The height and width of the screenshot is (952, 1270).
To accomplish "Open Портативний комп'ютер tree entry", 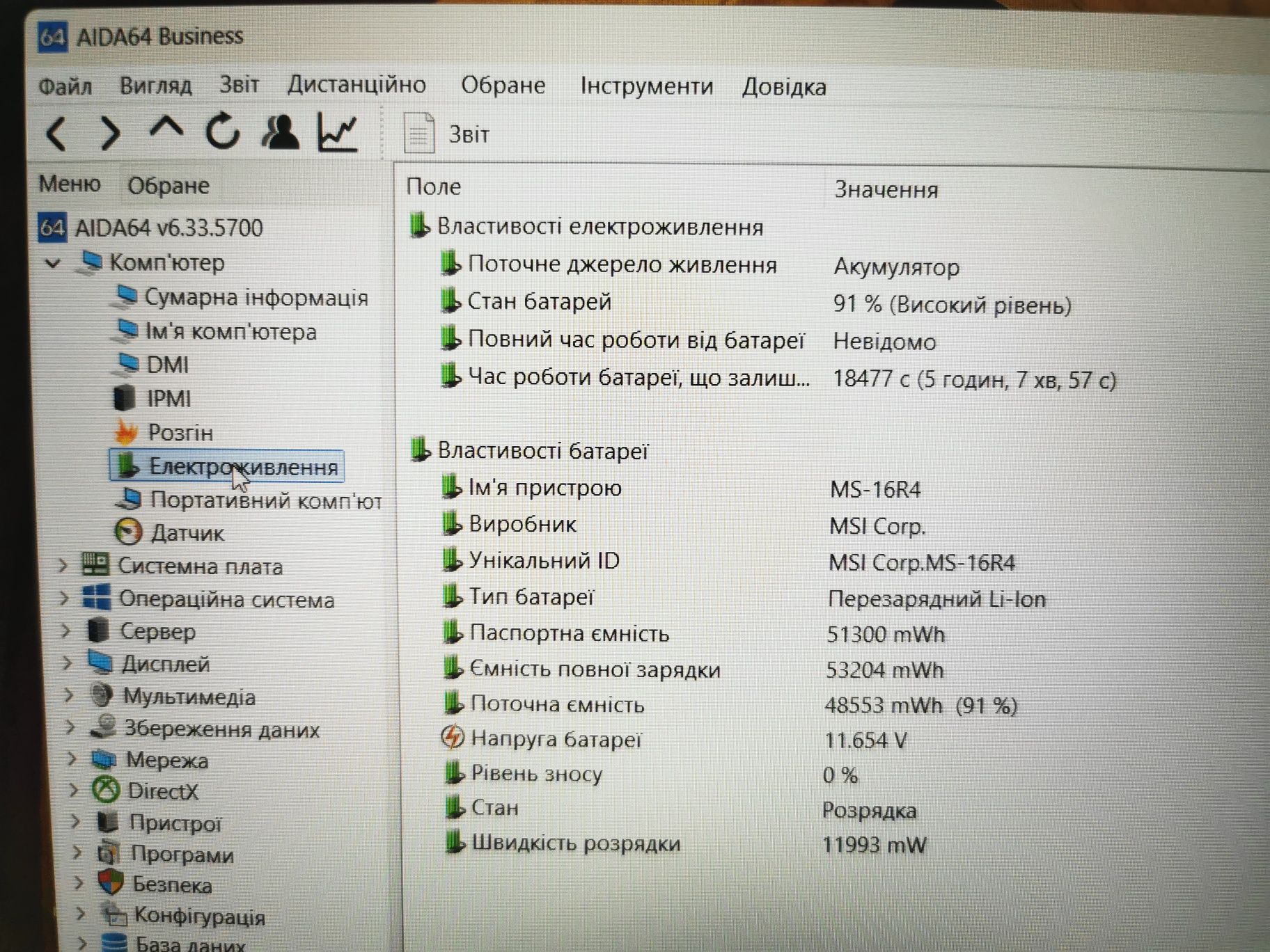I will [x=249, y=500].
